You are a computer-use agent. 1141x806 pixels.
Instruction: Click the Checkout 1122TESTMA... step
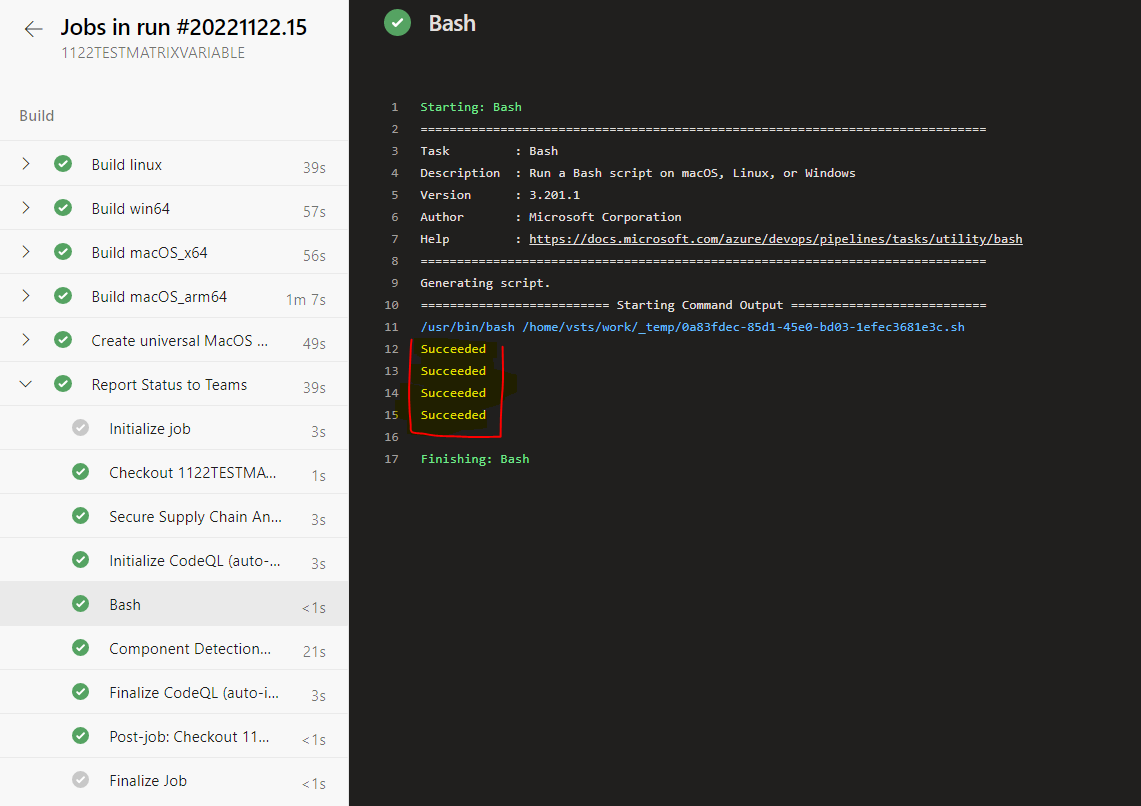[x=192, y=472]
